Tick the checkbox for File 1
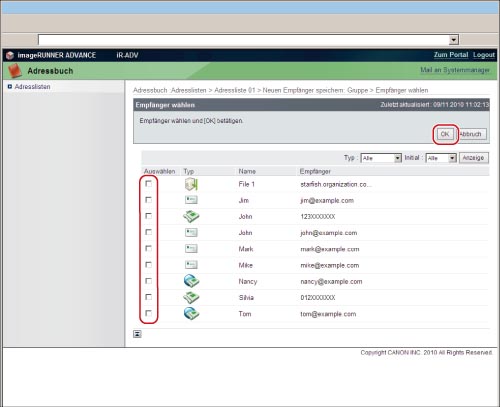Screen dimensions: 500x407 click(149, 184)
